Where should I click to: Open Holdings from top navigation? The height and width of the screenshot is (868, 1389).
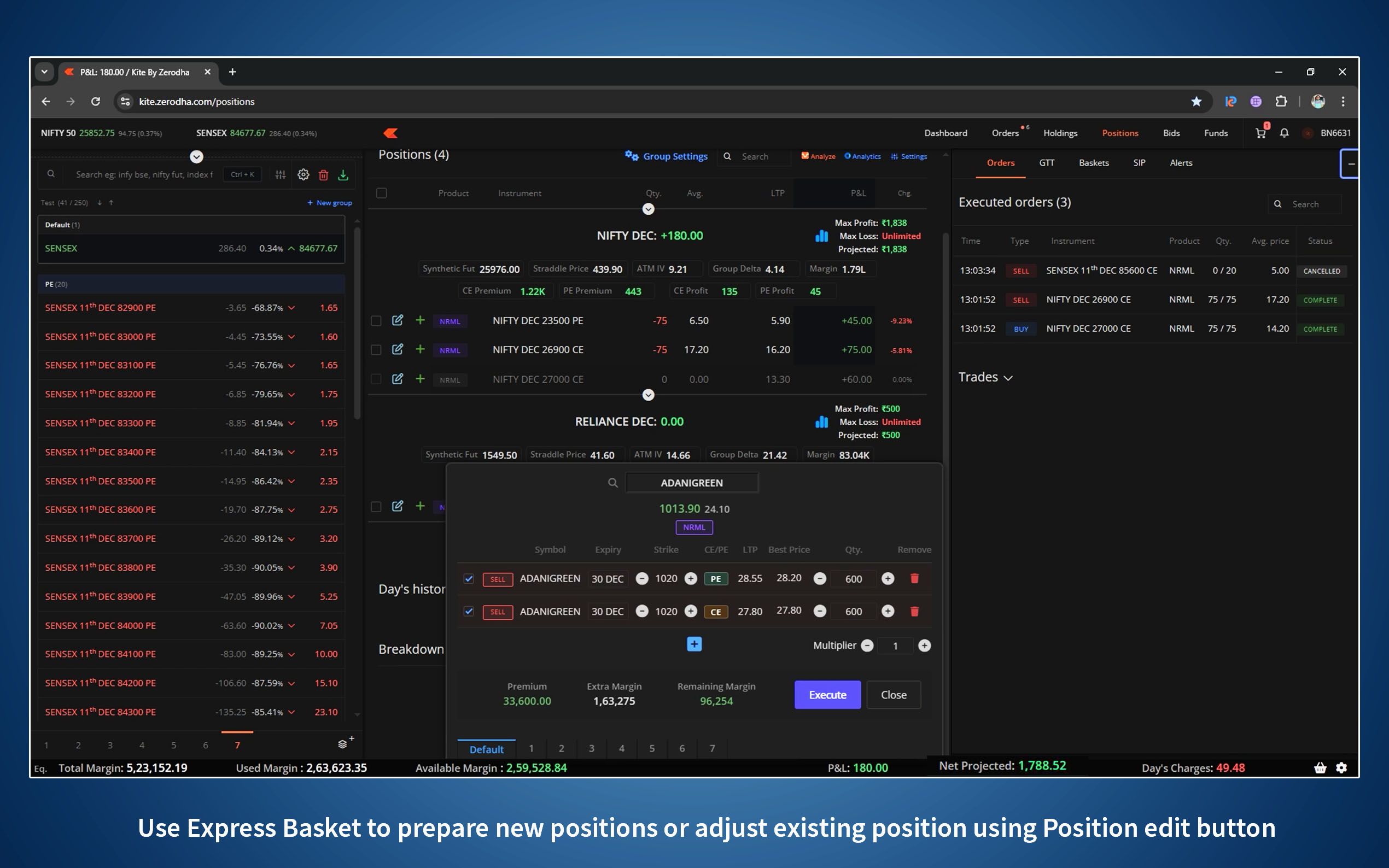(x=1060, y=133)
